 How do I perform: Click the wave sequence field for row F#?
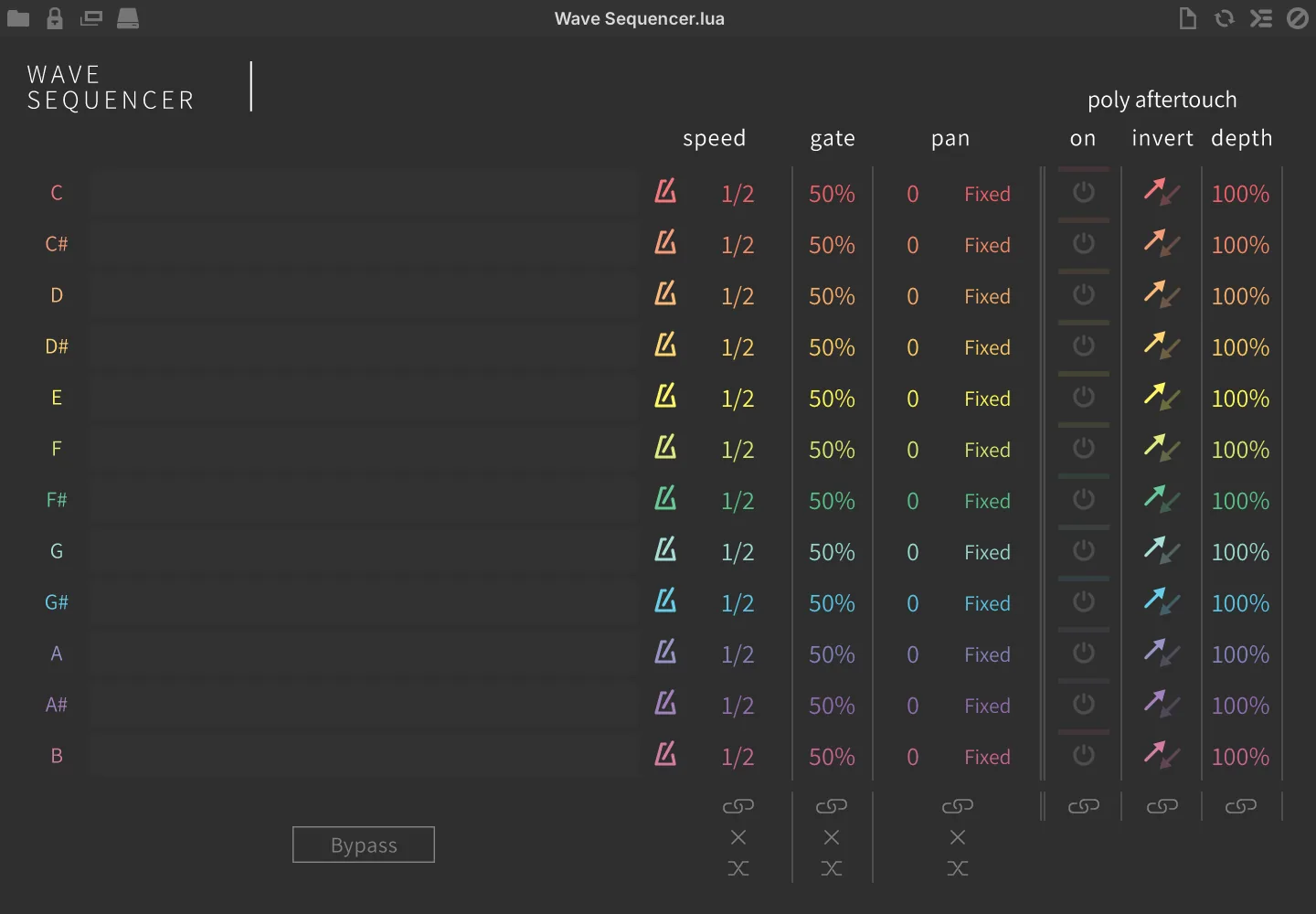[364, 500]
